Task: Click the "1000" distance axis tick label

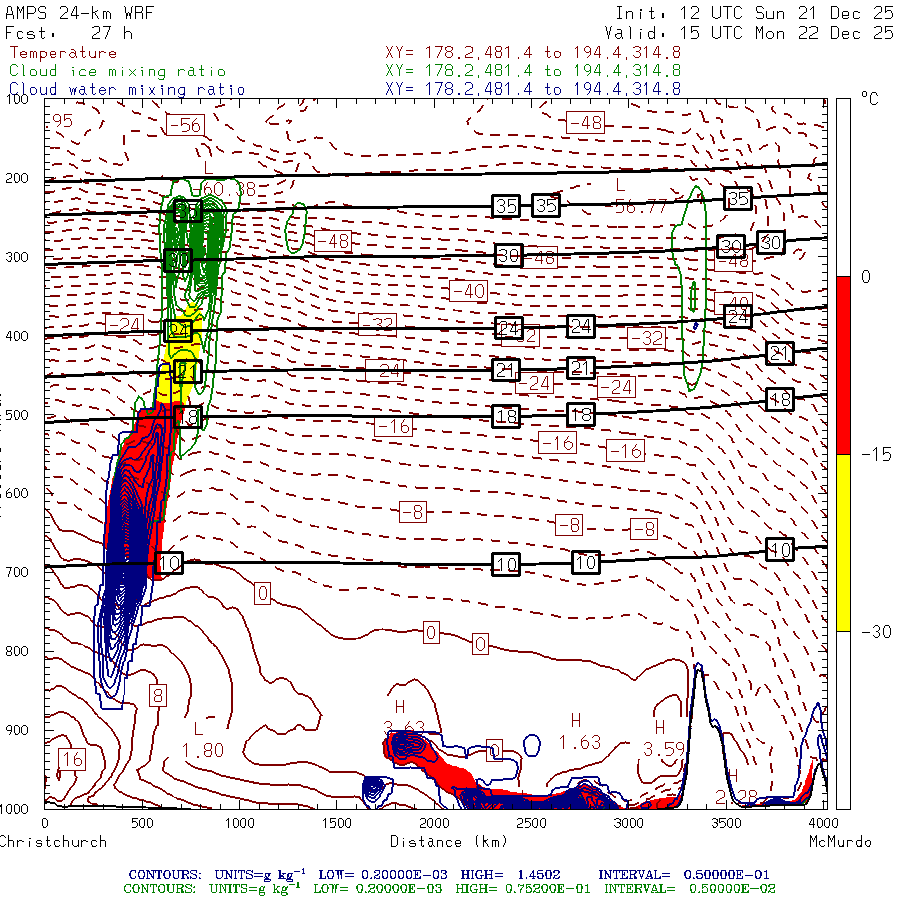Action: pyautogui.click(x=239, y=824)
